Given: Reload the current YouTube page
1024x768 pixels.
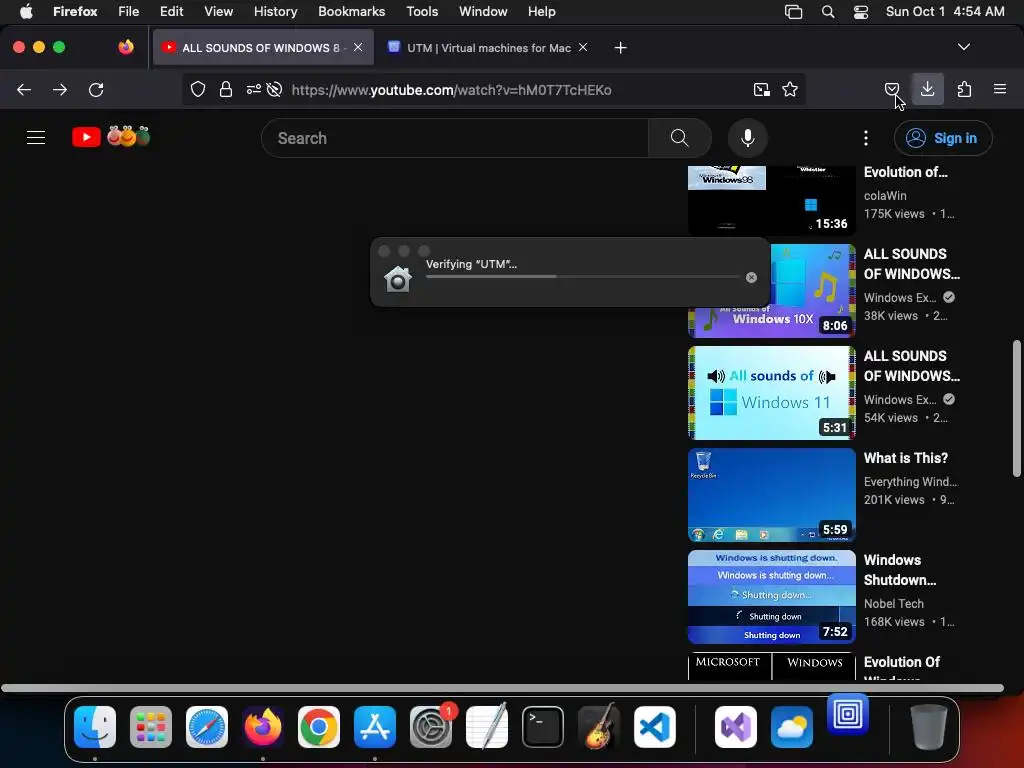Looking at the screenshot, I should tap(96, 89).
